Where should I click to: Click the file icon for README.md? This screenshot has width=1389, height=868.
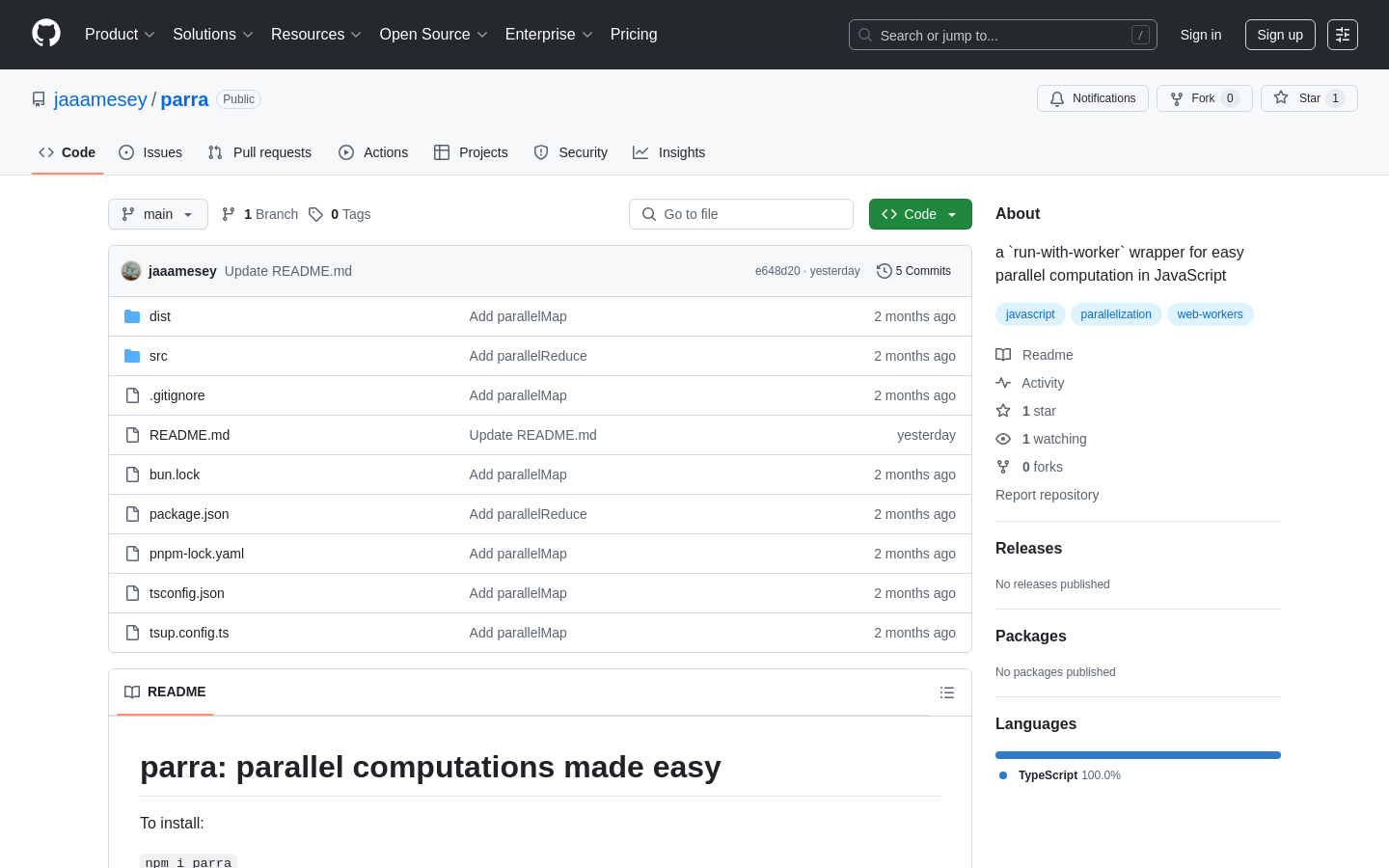(132, 435)
